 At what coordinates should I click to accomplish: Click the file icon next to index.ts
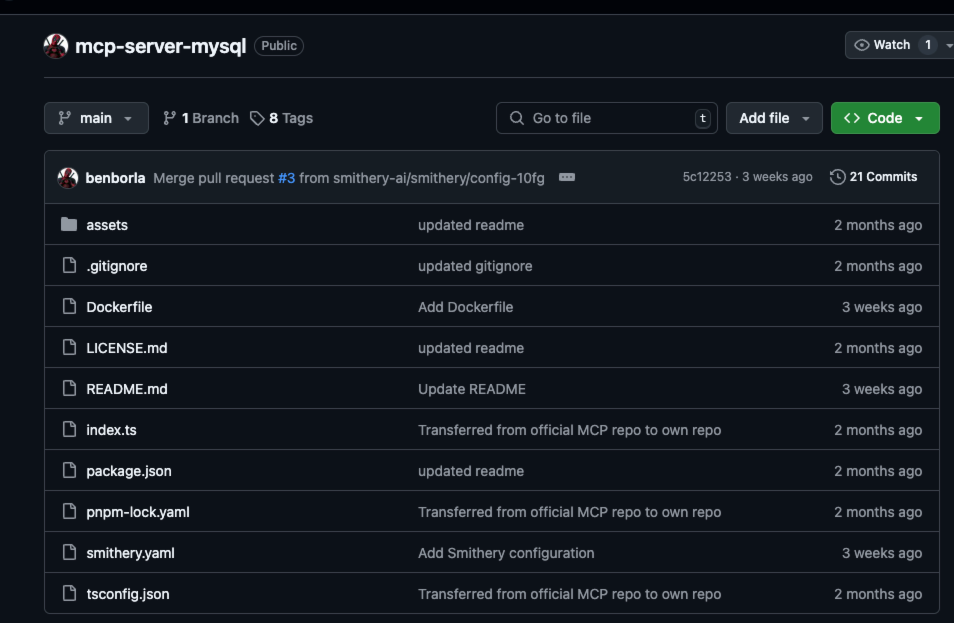click(x=69, y=430)
